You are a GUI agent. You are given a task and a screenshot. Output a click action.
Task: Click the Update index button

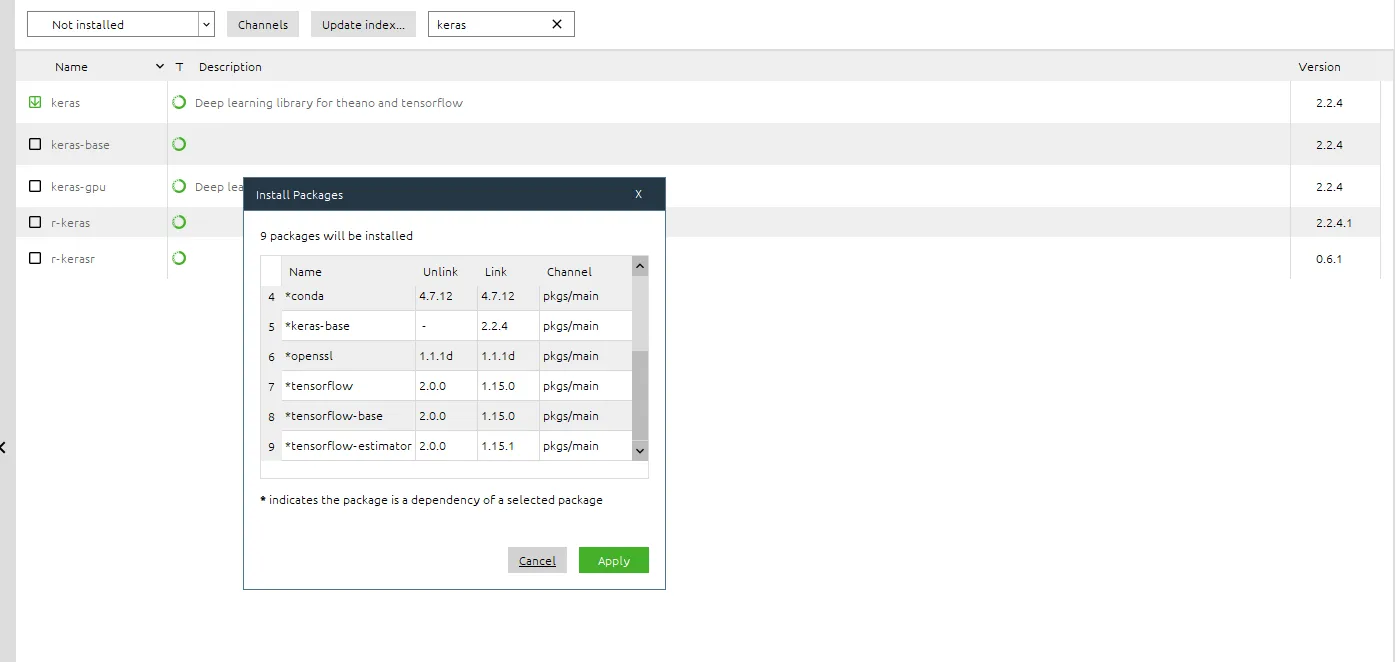point(363,24)
